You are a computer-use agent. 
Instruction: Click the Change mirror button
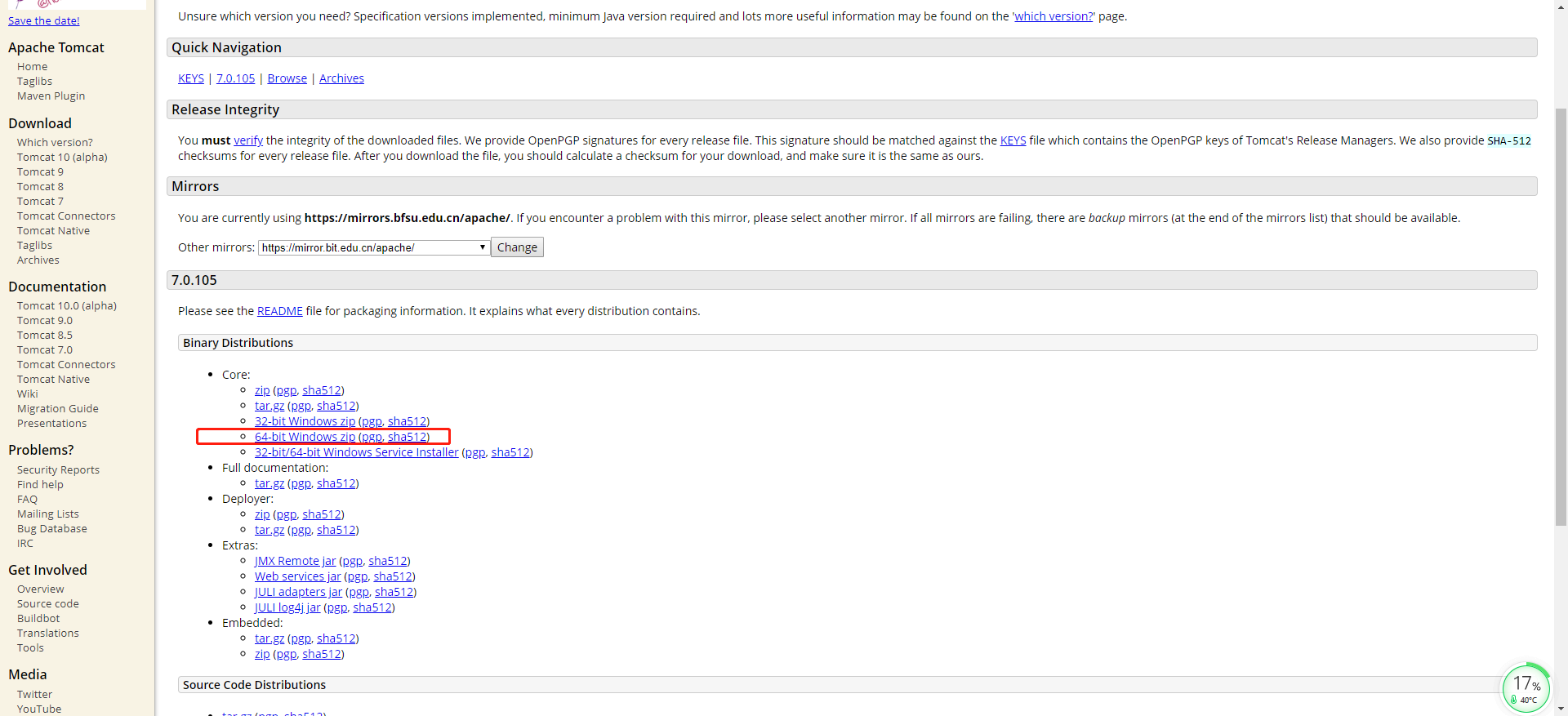pos(517,247)
